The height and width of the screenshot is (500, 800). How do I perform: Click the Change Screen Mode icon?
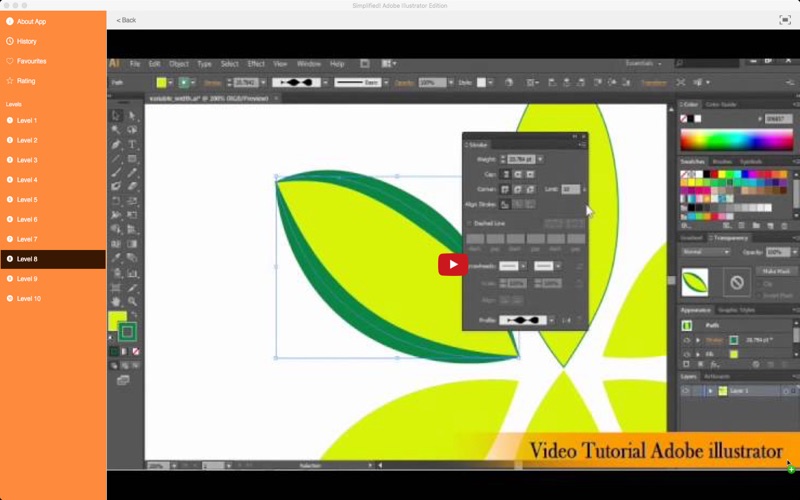(123, 380)
